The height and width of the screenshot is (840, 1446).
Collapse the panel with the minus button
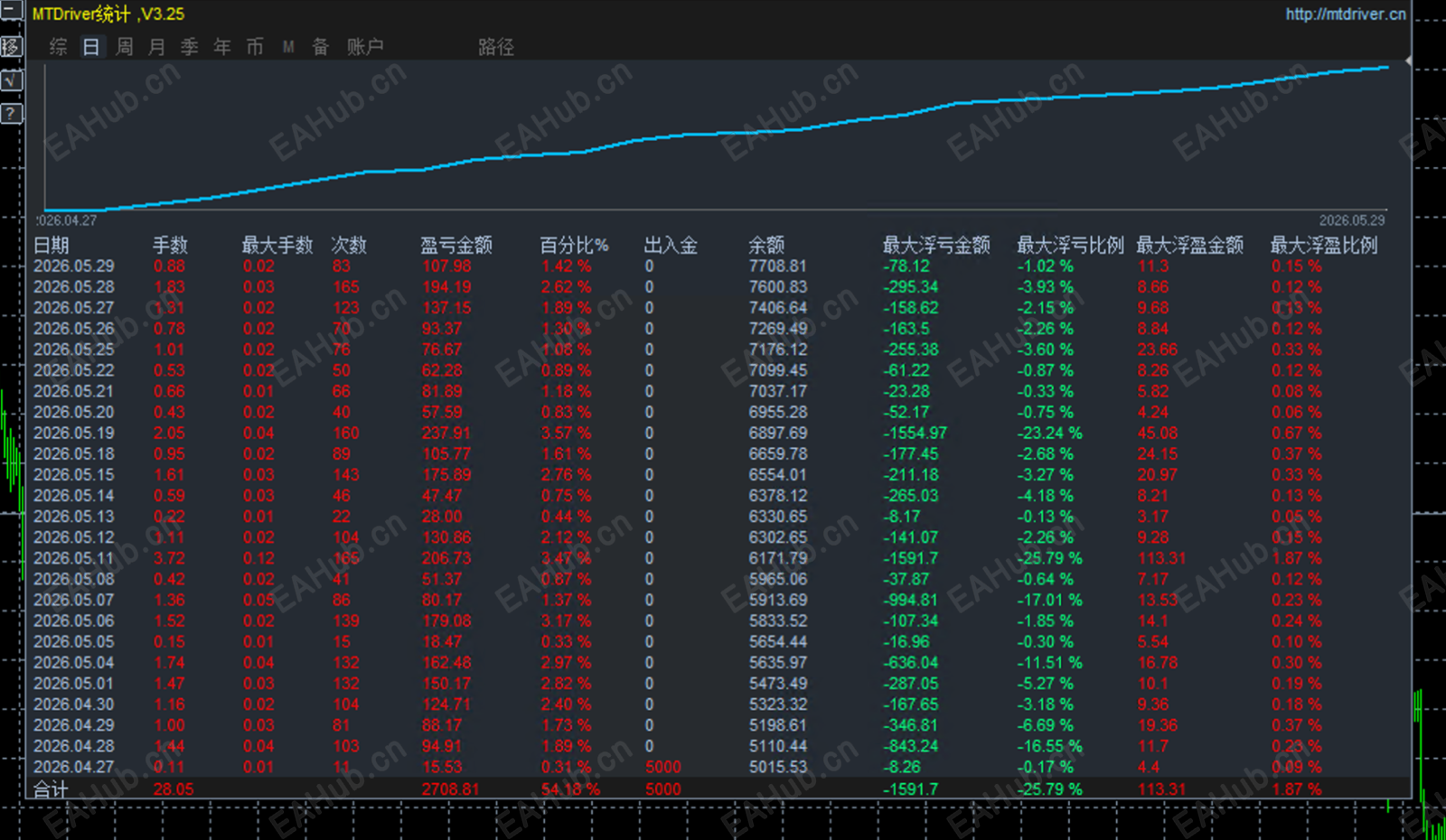[11, 13]
